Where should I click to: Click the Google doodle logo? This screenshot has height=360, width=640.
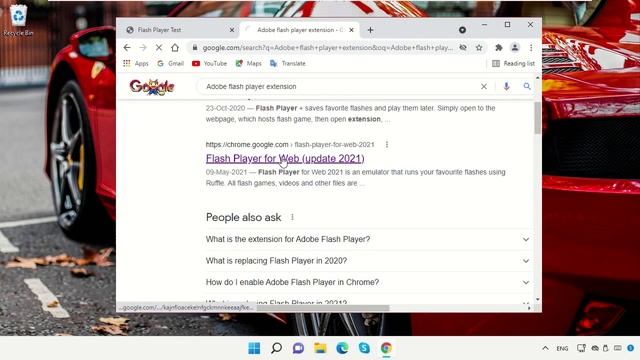152,87
